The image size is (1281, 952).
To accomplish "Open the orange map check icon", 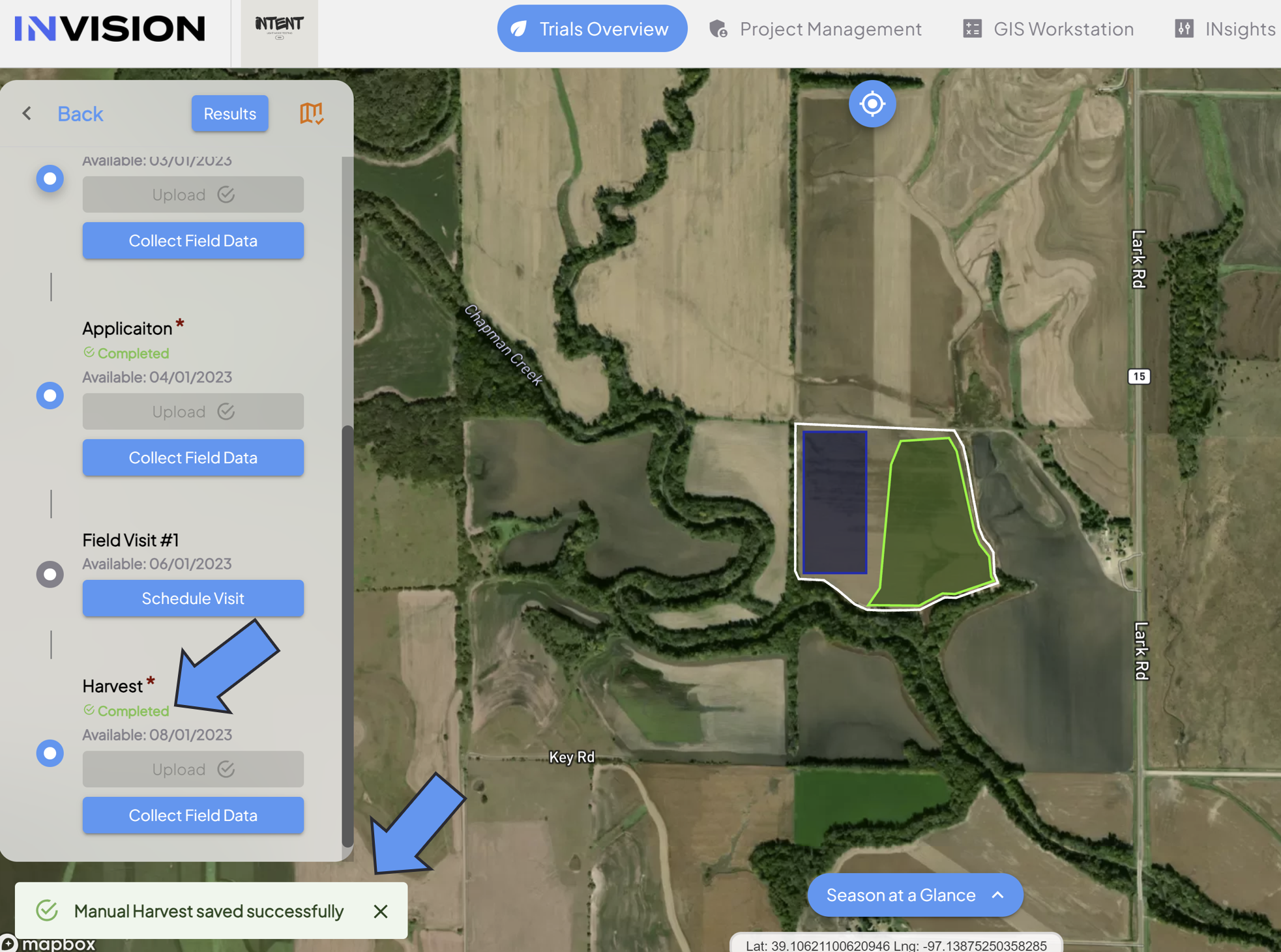I will pyautogui.click(x=312, y=113).
